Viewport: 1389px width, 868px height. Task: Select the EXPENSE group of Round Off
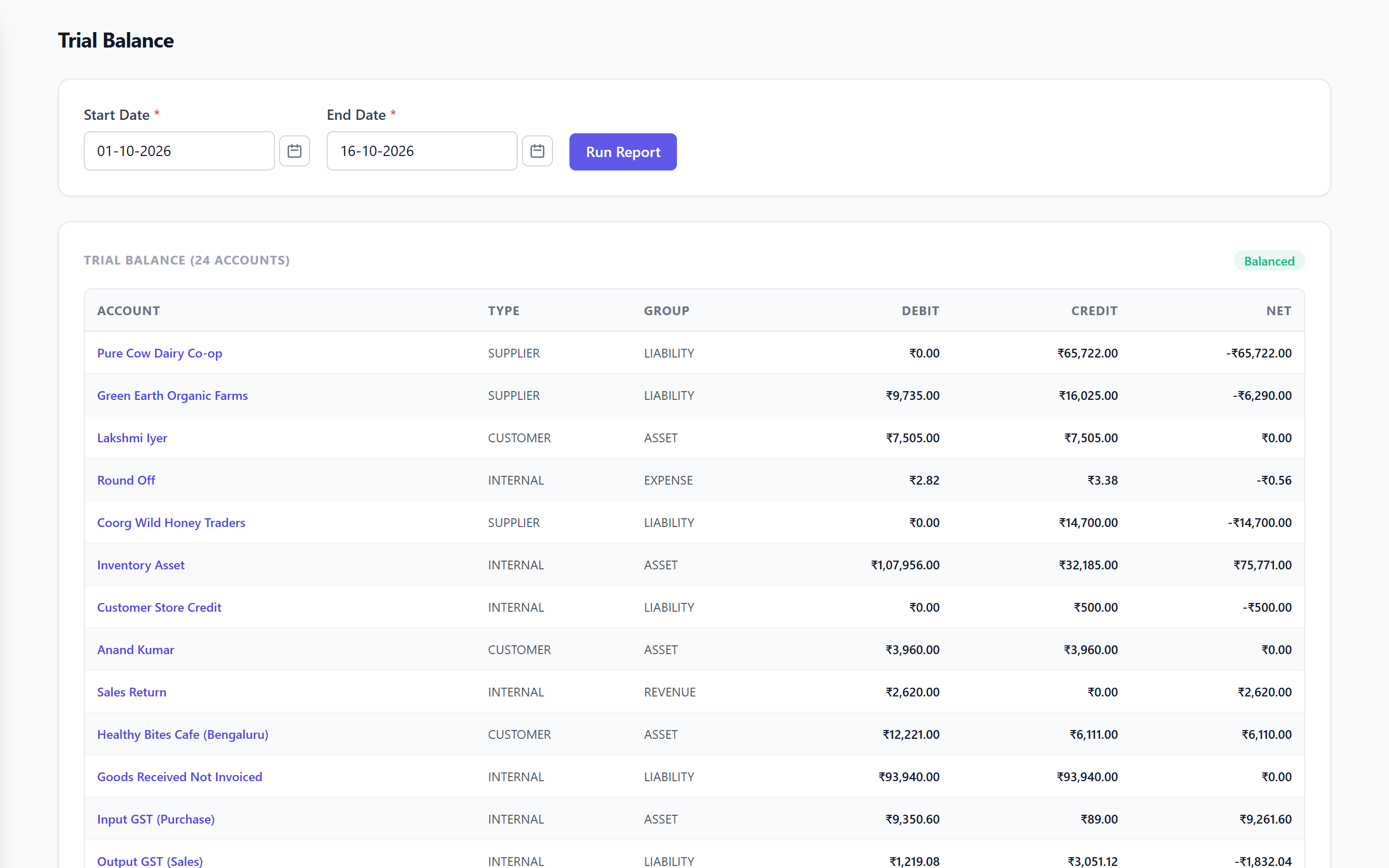tap(668, 481)
